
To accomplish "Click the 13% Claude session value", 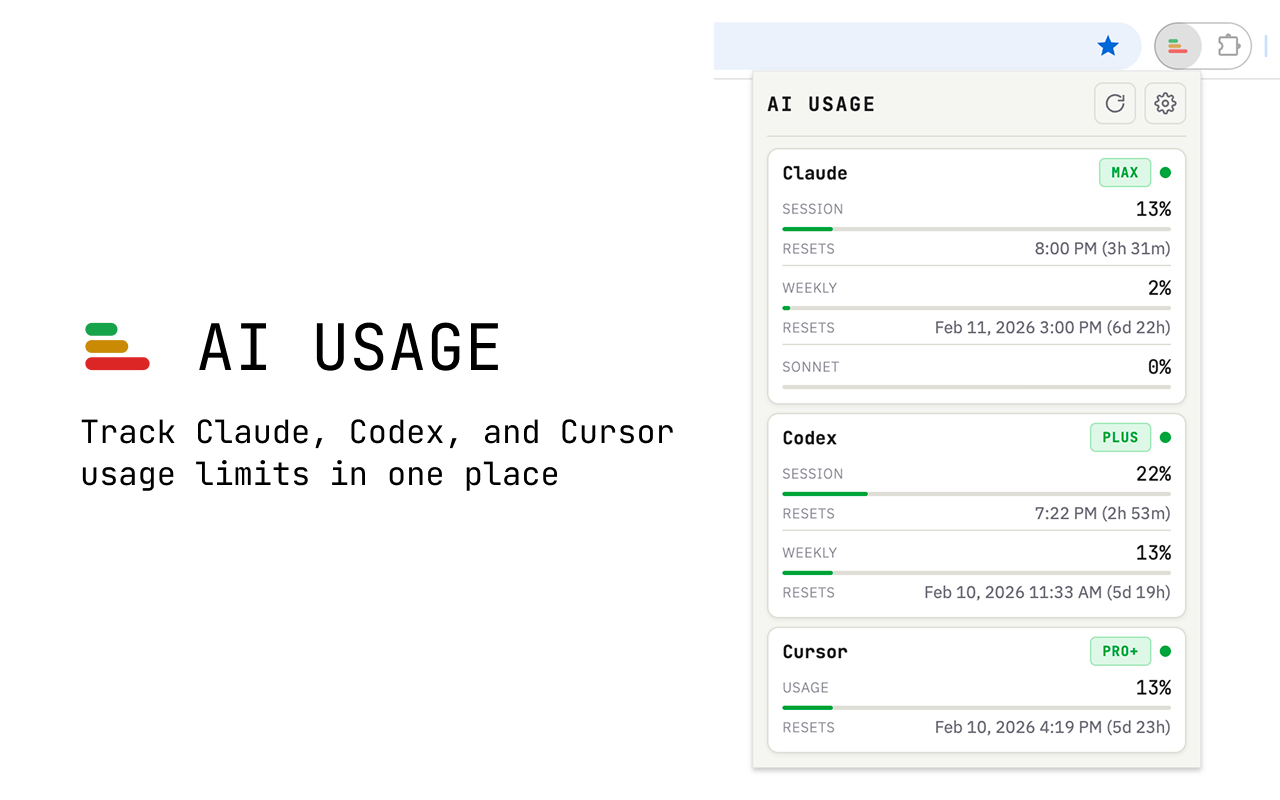I will 1153,209.
